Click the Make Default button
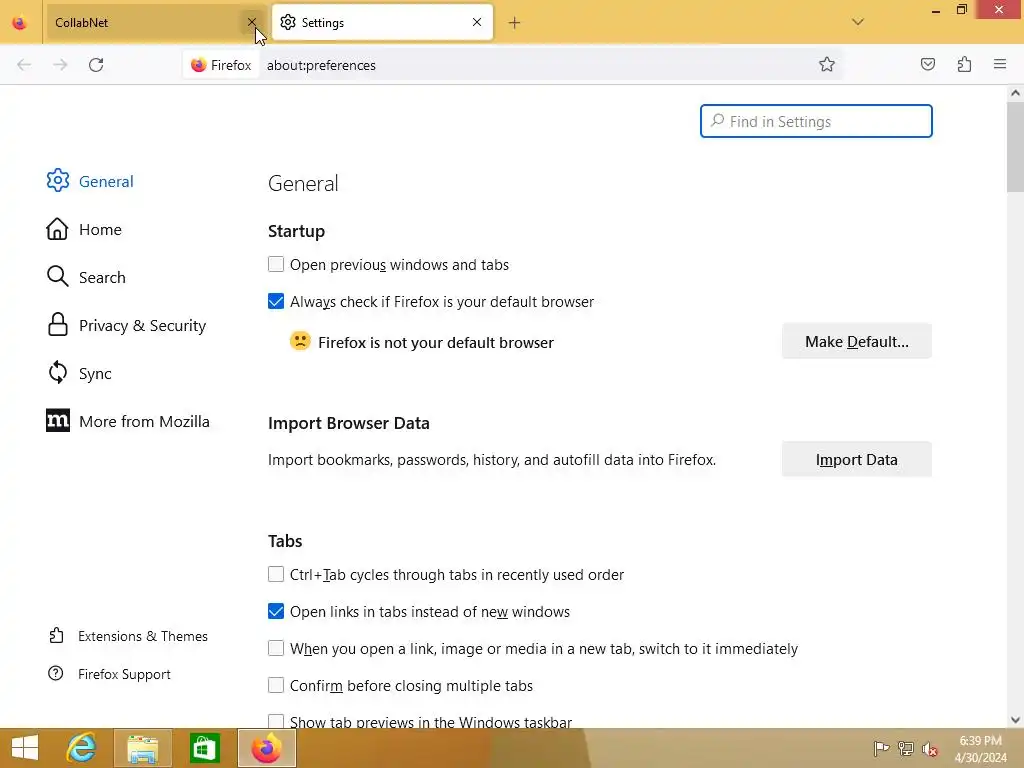 [x=857, y=342]
